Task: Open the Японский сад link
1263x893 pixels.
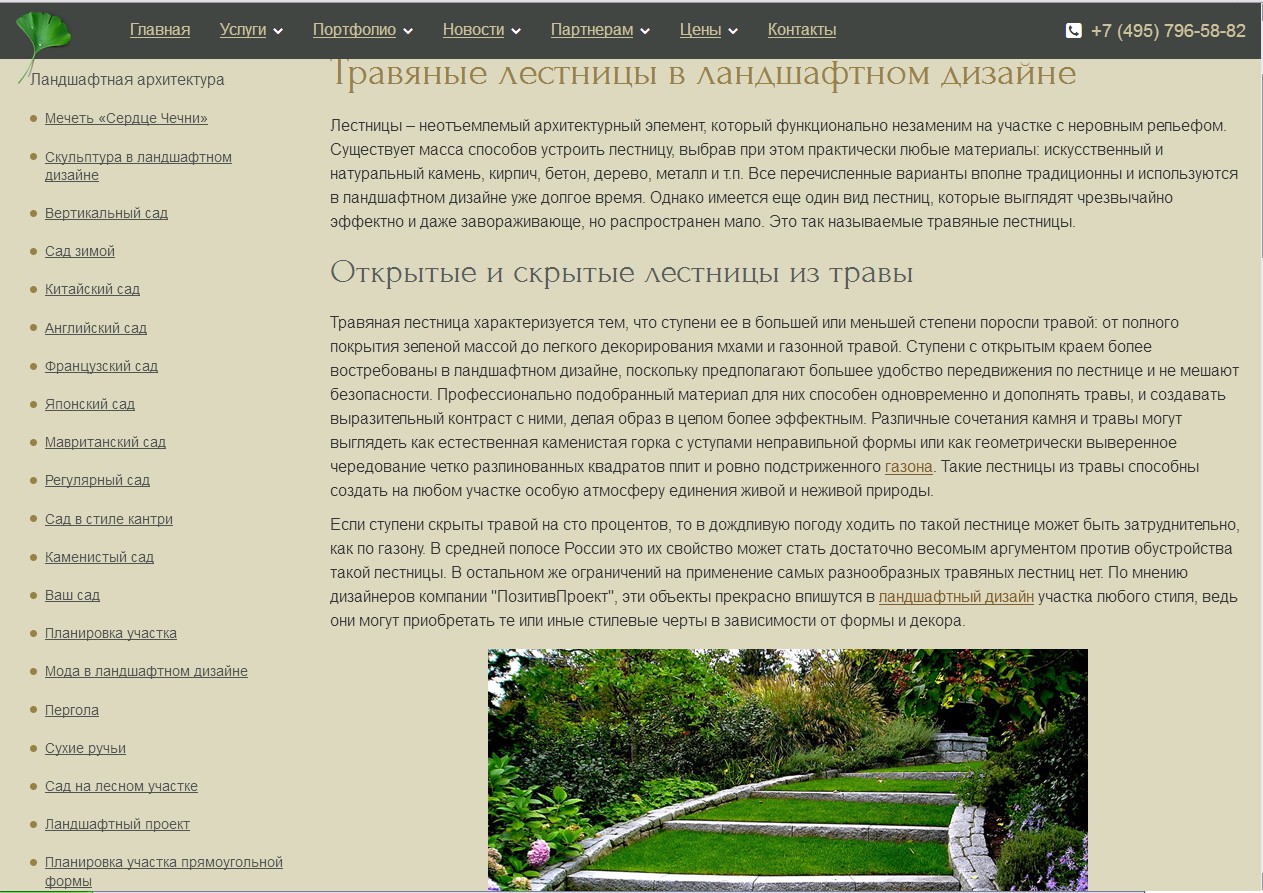Action: point(90,404)
